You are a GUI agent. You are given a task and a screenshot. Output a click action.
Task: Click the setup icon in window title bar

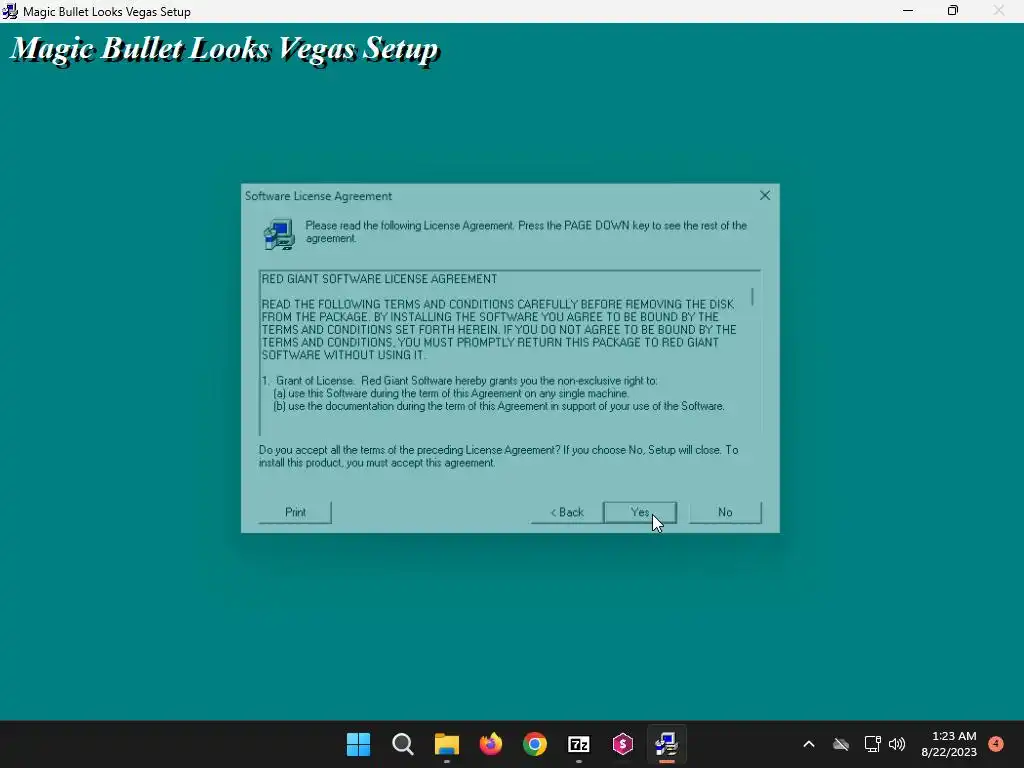[10, 11]
